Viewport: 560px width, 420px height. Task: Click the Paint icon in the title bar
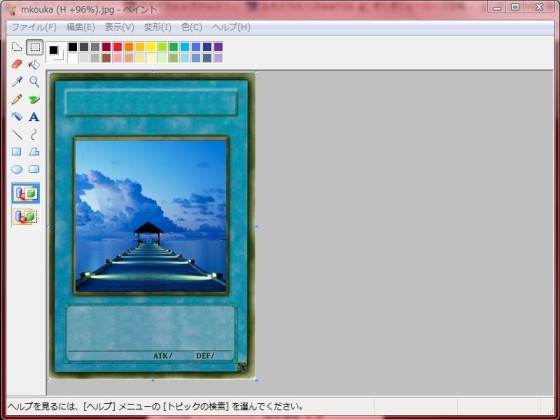point(12,10)
